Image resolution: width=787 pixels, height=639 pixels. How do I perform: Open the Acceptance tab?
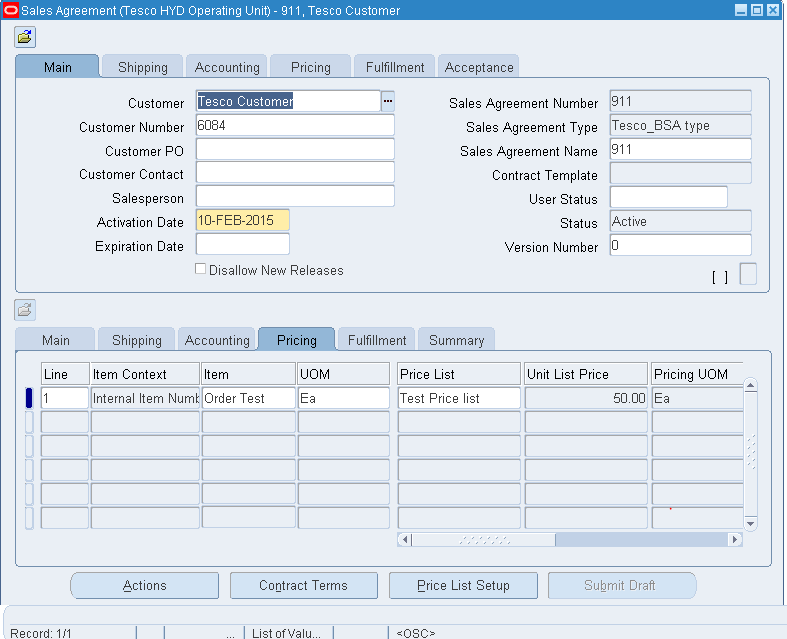point(479,67)
